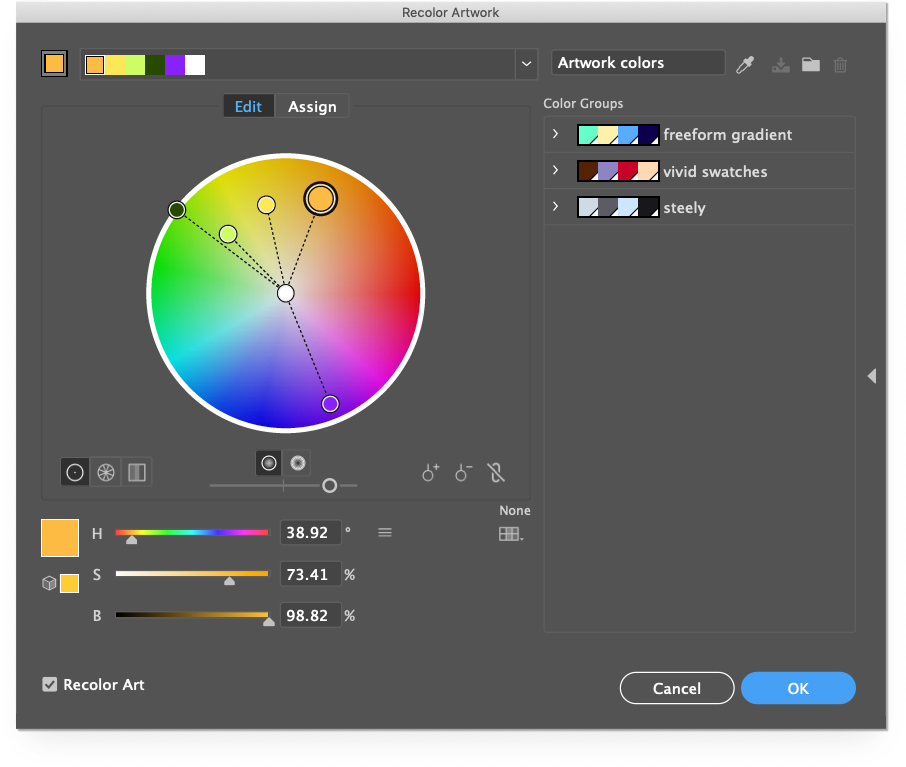Click the orange base color swatch

(59, 537)
